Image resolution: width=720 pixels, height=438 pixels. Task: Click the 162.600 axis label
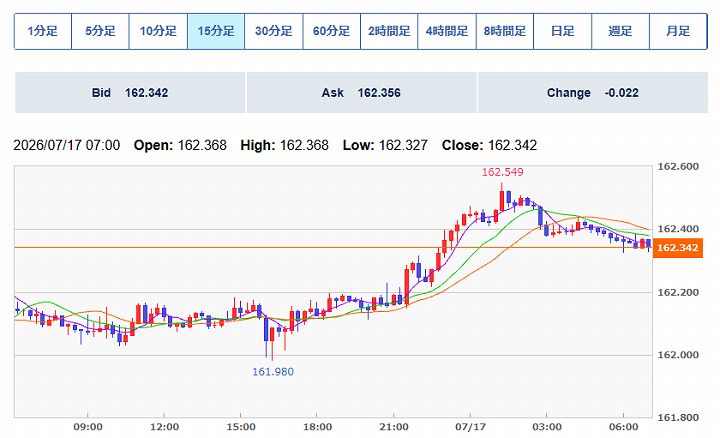pos(678,166)
